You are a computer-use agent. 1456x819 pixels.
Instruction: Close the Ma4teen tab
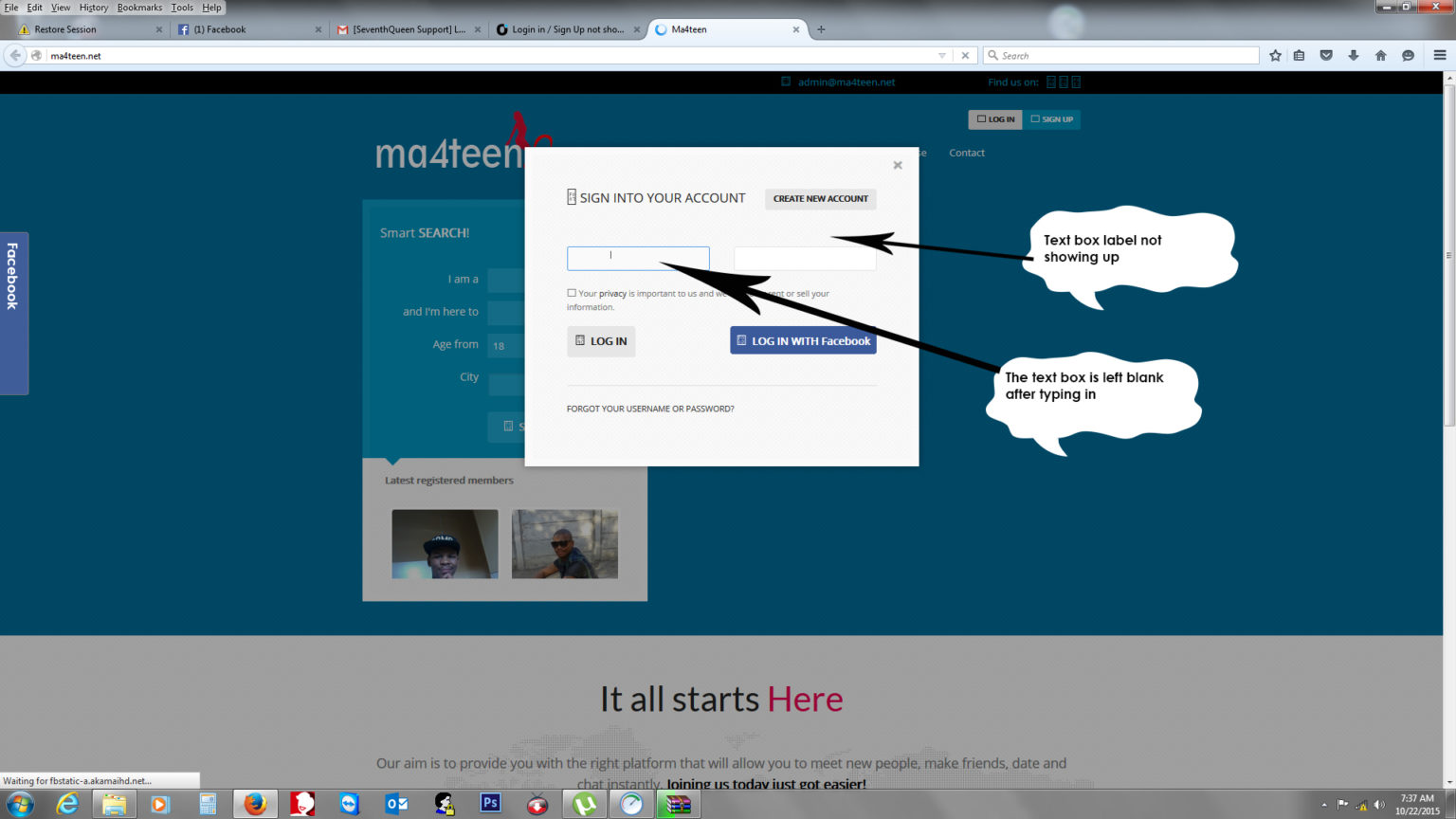(795, 29)
